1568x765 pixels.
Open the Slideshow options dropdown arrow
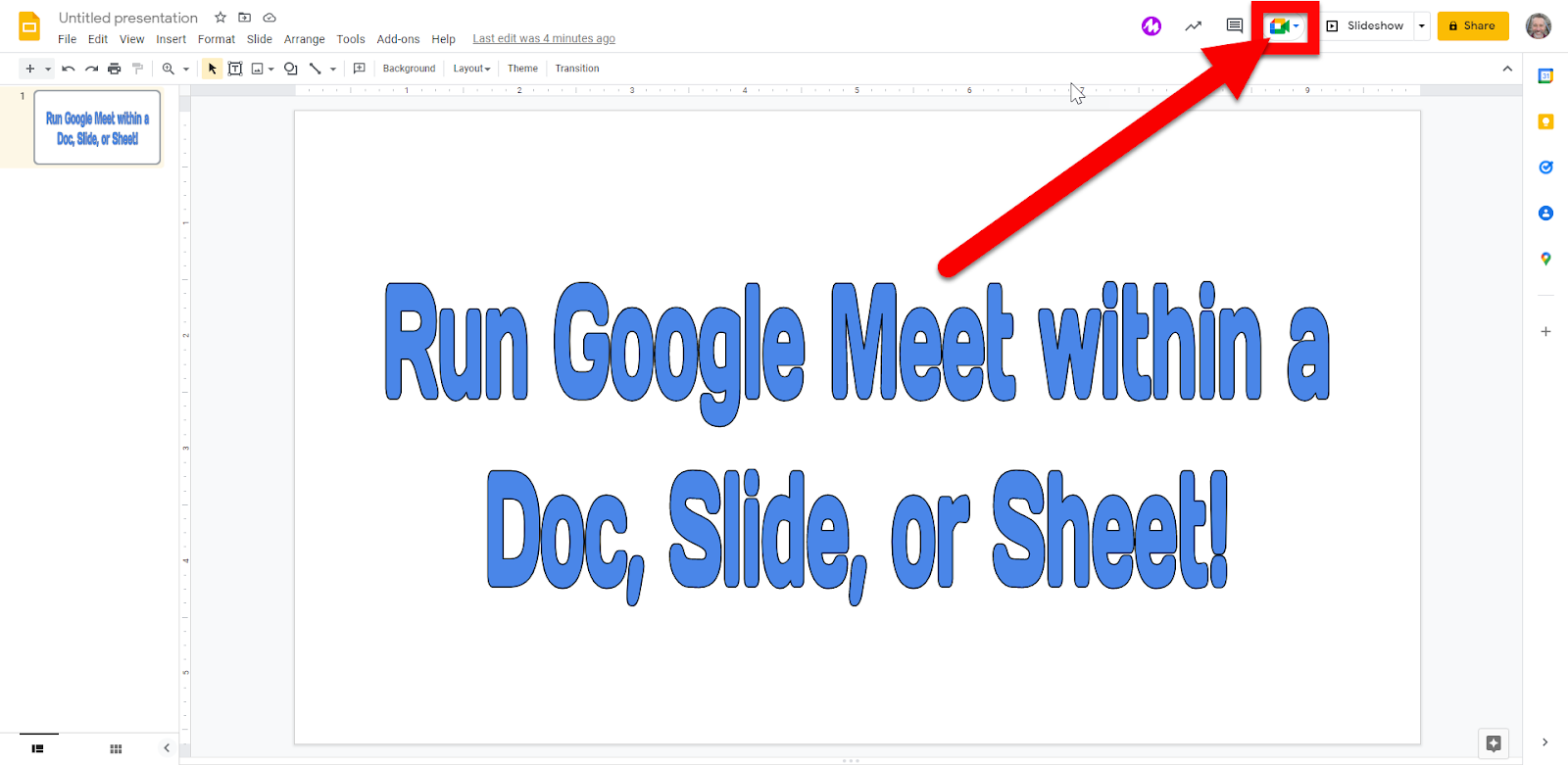[1422, 26]
